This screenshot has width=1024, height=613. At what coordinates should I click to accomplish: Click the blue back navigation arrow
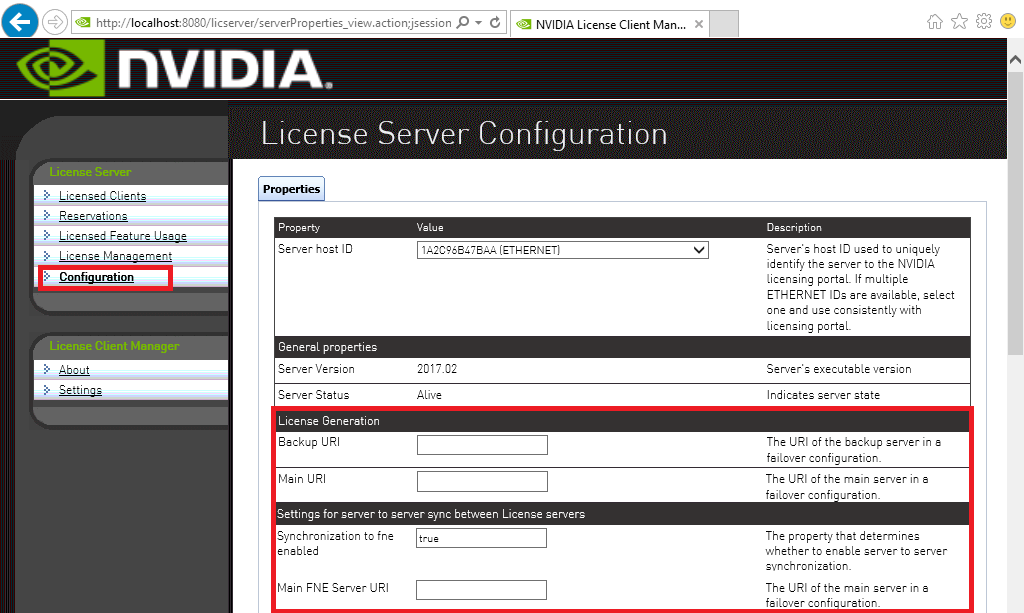tap(19, 20)
